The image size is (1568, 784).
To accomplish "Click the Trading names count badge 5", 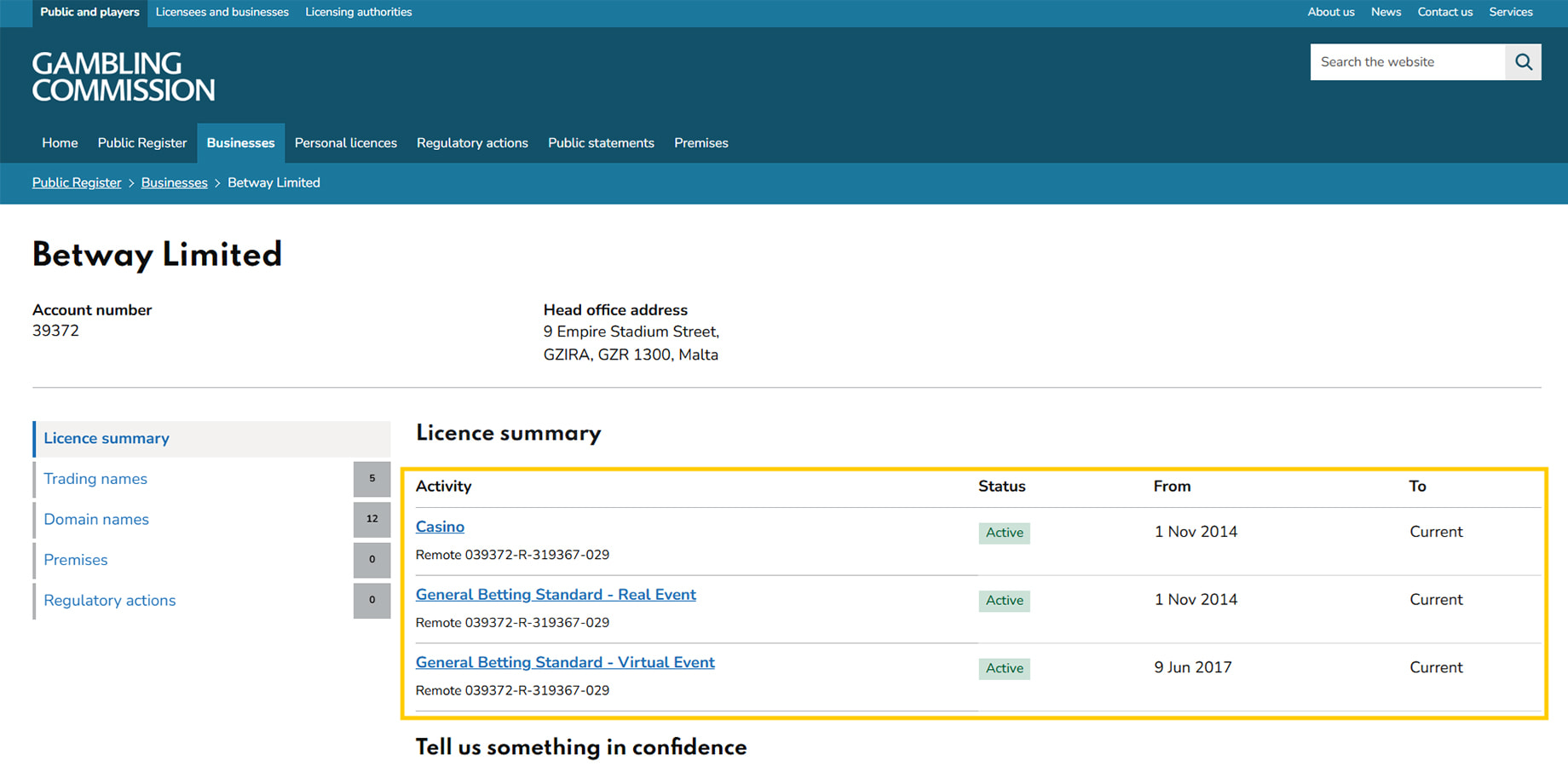I will pyautogui.click(x=372, y=479).
